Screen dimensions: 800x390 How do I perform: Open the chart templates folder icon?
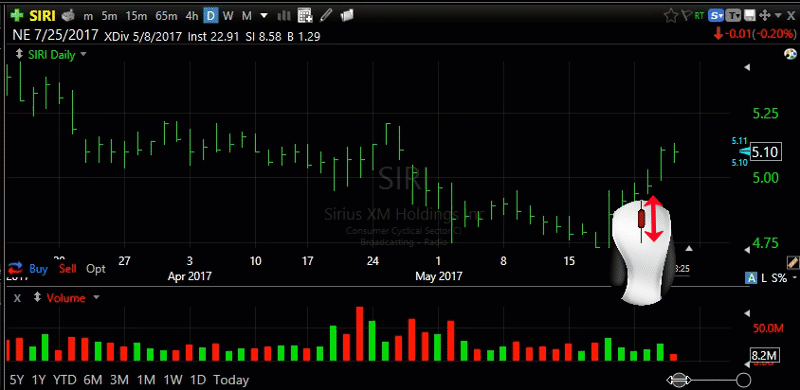[347, 15]
